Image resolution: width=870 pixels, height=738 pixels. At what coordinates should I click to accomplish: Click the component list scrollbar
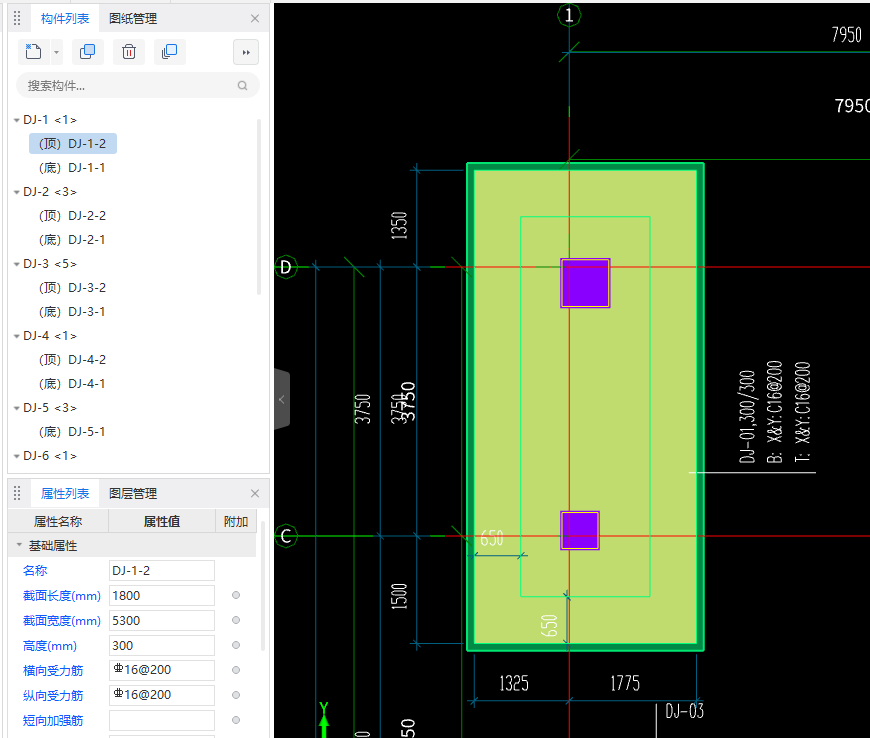(x=259, y=206)
